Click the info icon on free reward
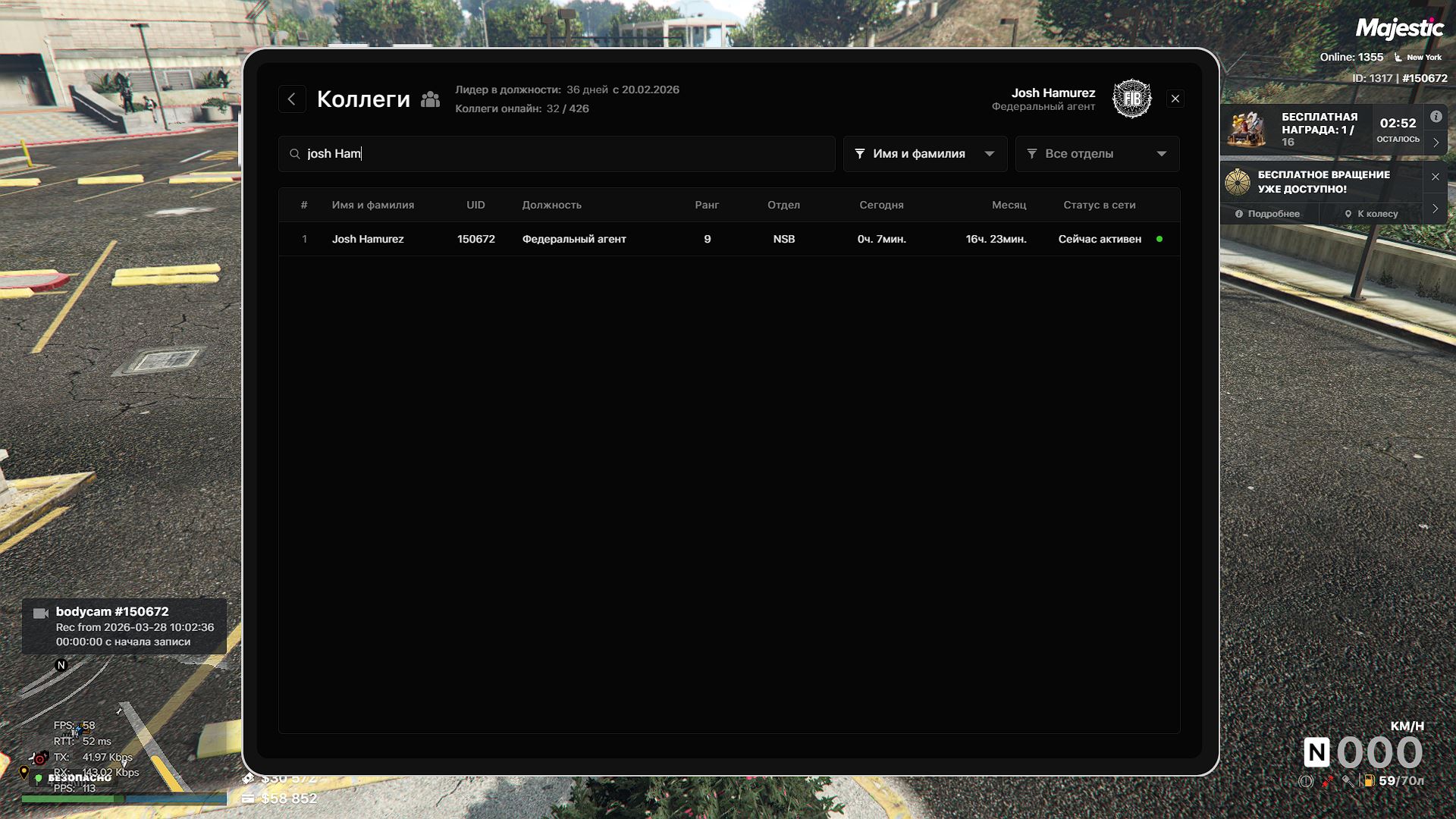The image size is (1456, 819). point(1436,117)
